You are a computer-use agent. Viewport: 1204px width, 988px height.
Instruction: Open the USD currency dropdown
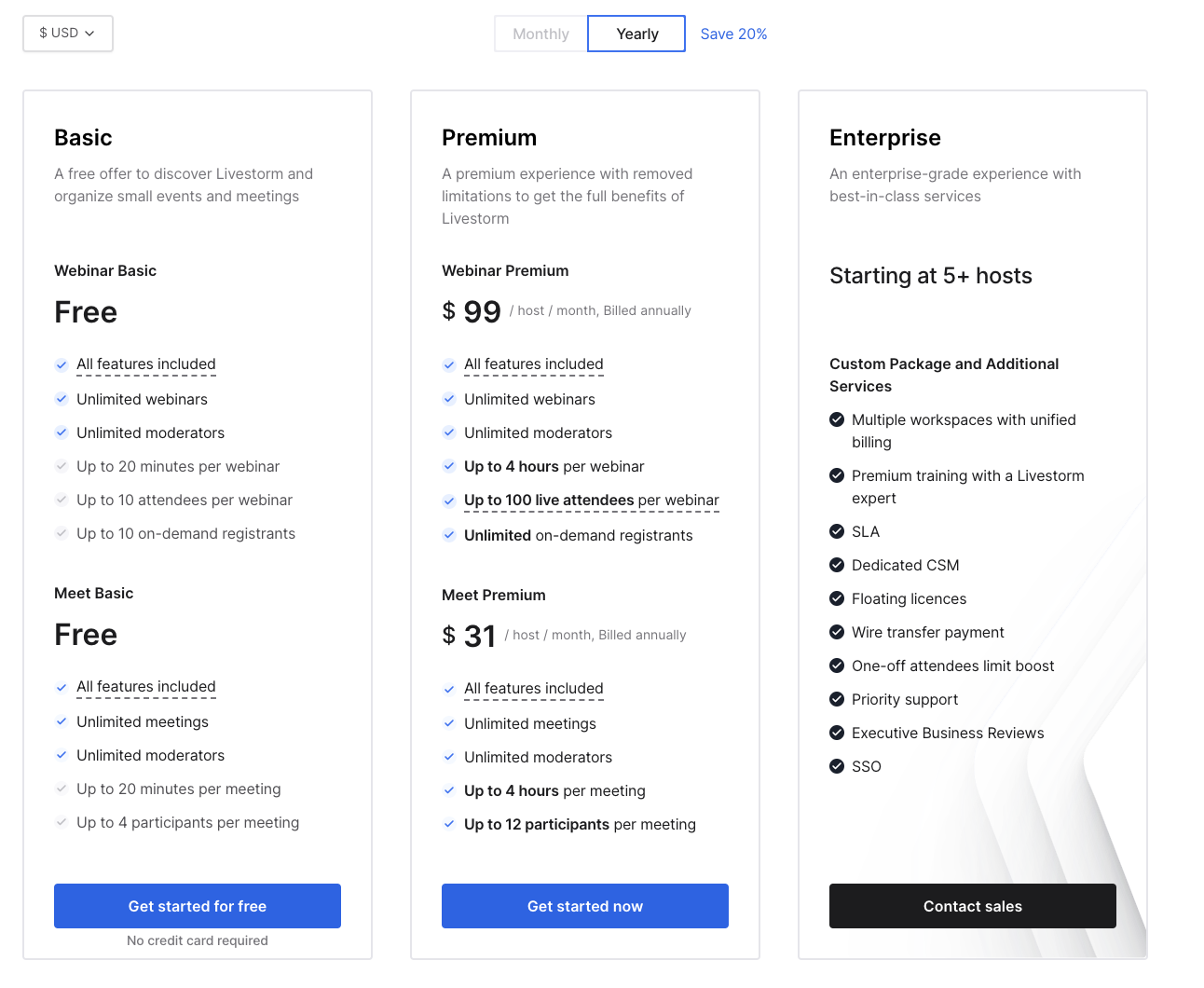click(67, 34)
